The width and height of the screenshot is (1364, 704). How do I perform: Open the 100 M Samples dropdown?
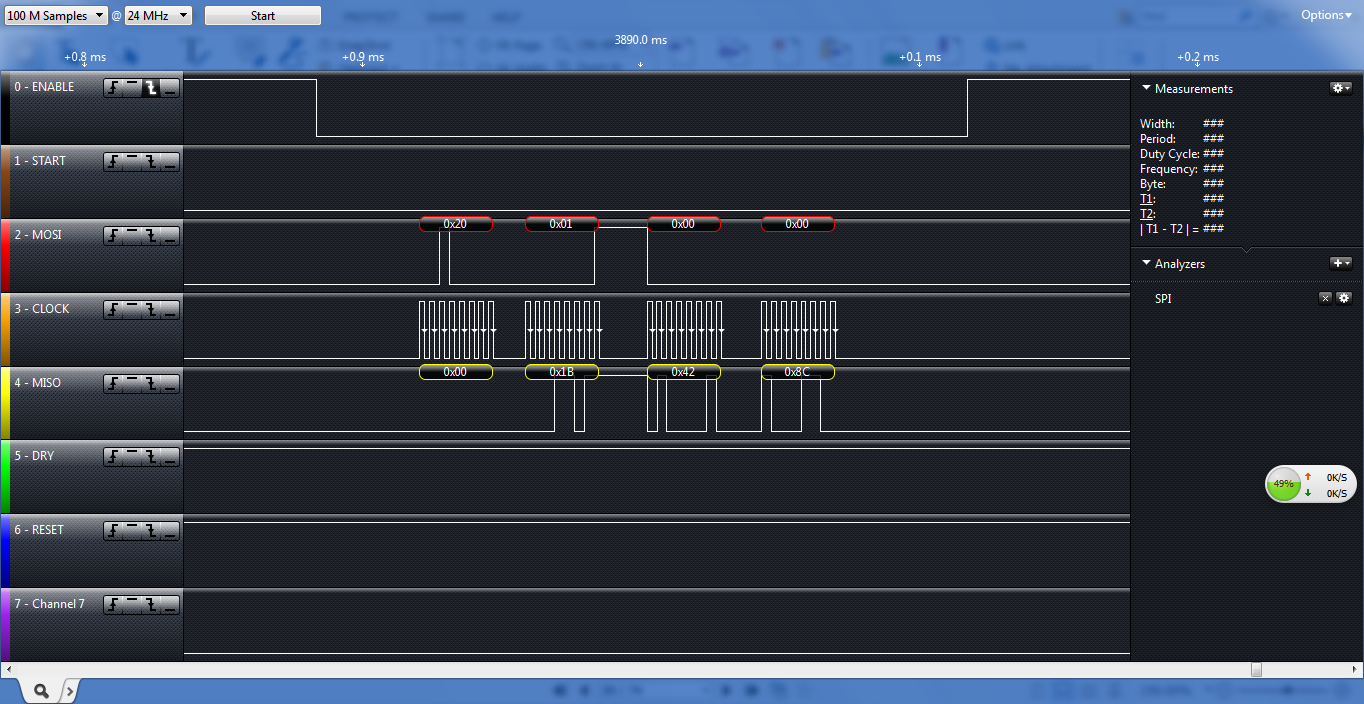coord(55,16)
